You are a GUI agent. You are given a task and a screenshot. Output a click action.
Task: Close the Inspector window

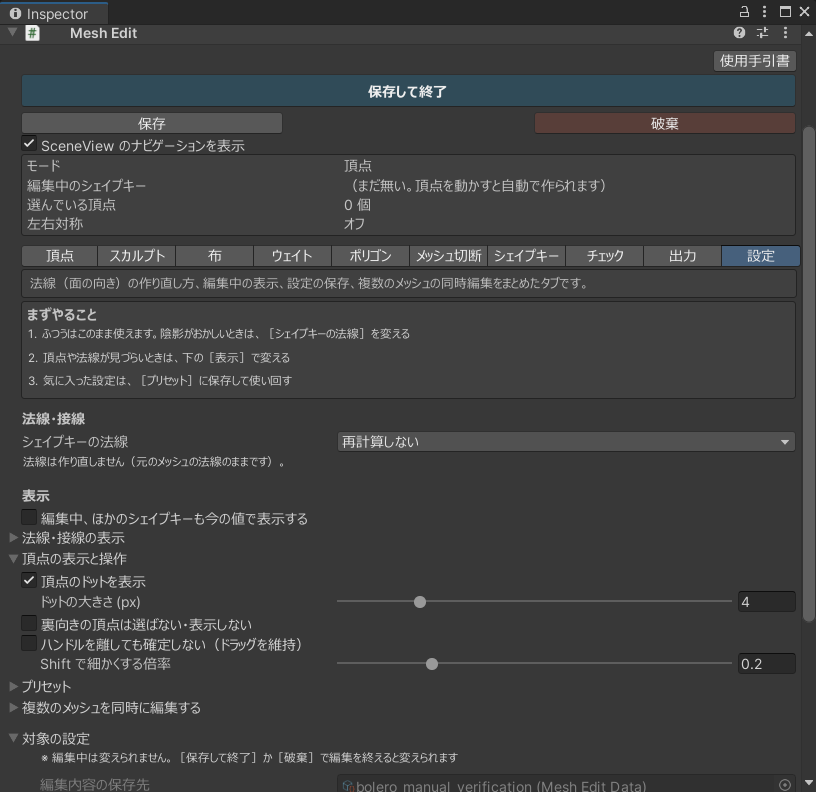805,11
